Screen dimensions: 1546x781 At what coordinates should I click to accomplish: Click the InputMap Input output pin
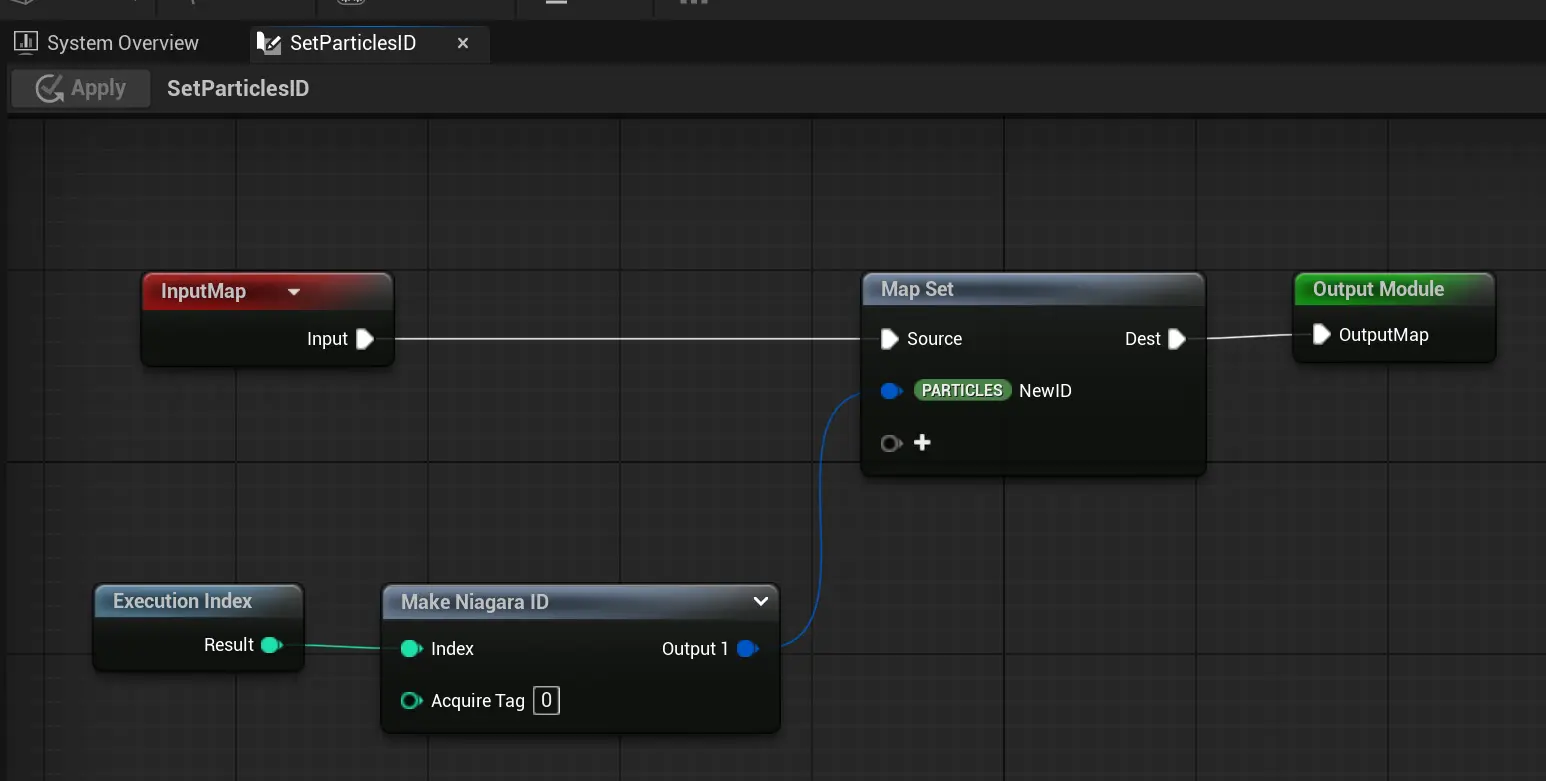[x=365, y=339]
